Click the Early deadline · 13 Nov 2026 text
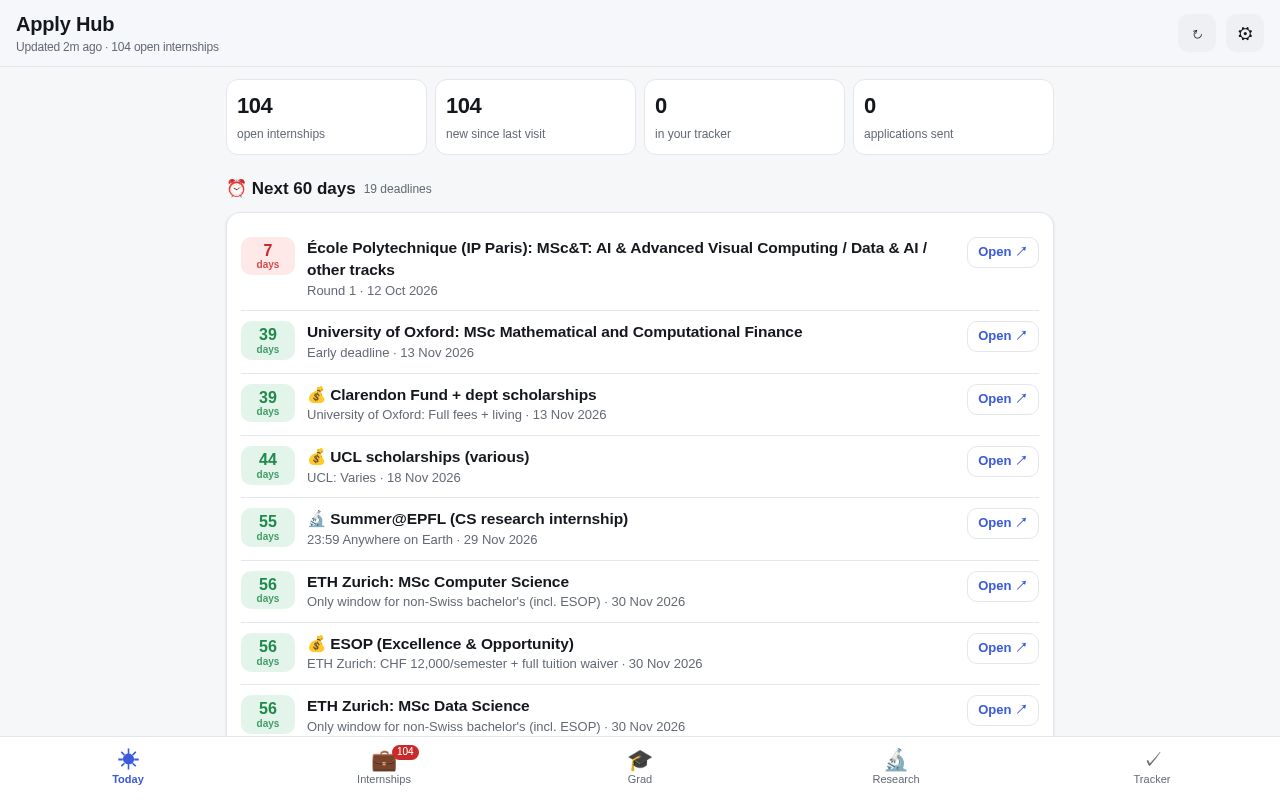The image size is (1280, 800). (x=390, y=353)
